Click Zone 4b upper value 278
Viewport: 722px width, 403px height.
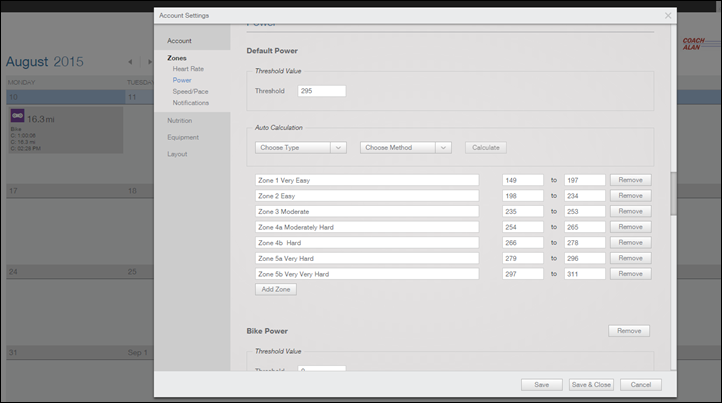pyautogui.click(x=585, y=243)
